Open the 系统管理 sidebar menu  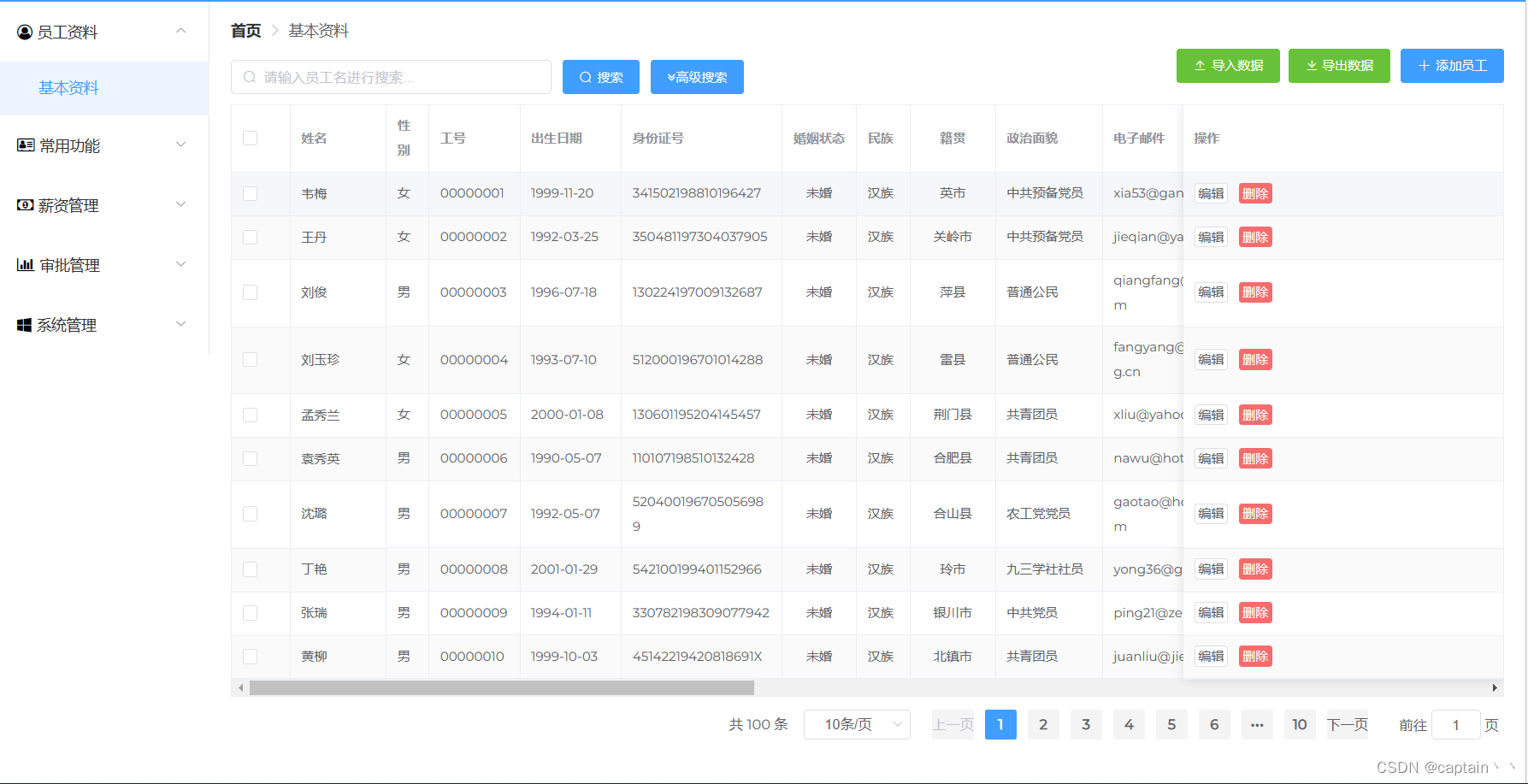pyautogui.click(x=104, y=325)
